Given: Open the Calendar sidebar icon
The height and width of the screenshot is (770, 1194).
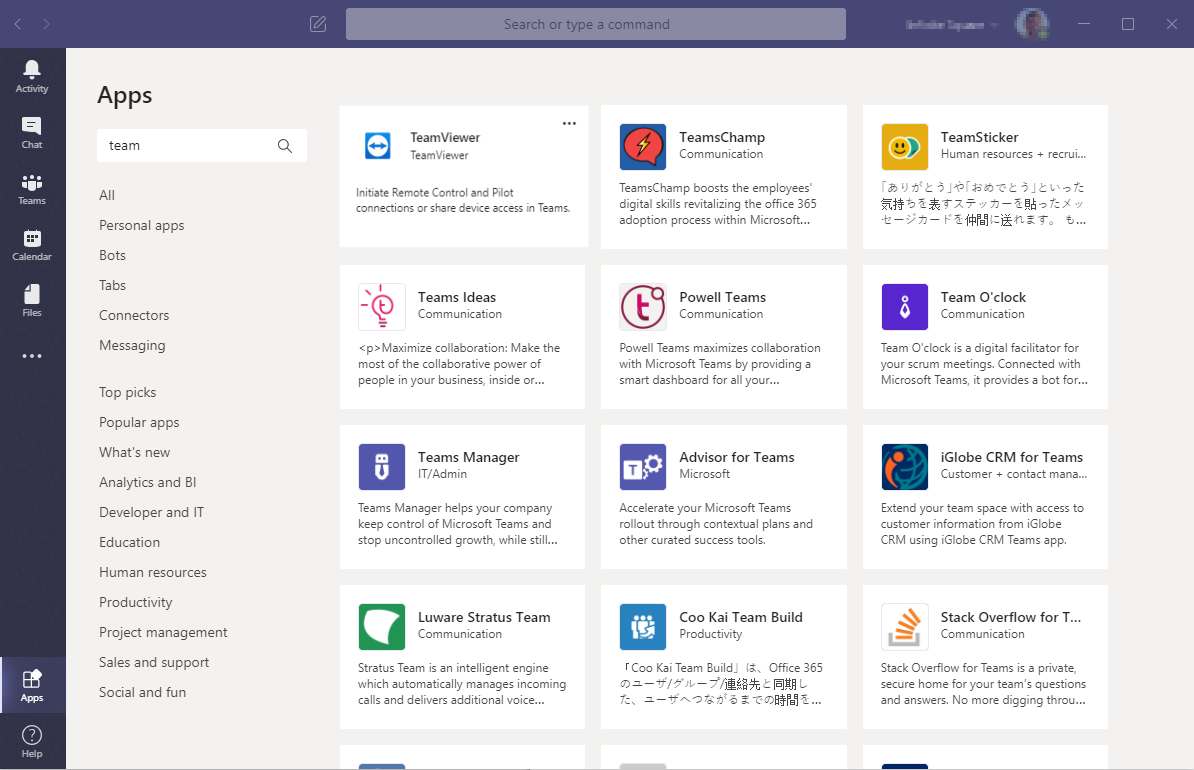Looking at the screenshot, I should tap(32, 243).
